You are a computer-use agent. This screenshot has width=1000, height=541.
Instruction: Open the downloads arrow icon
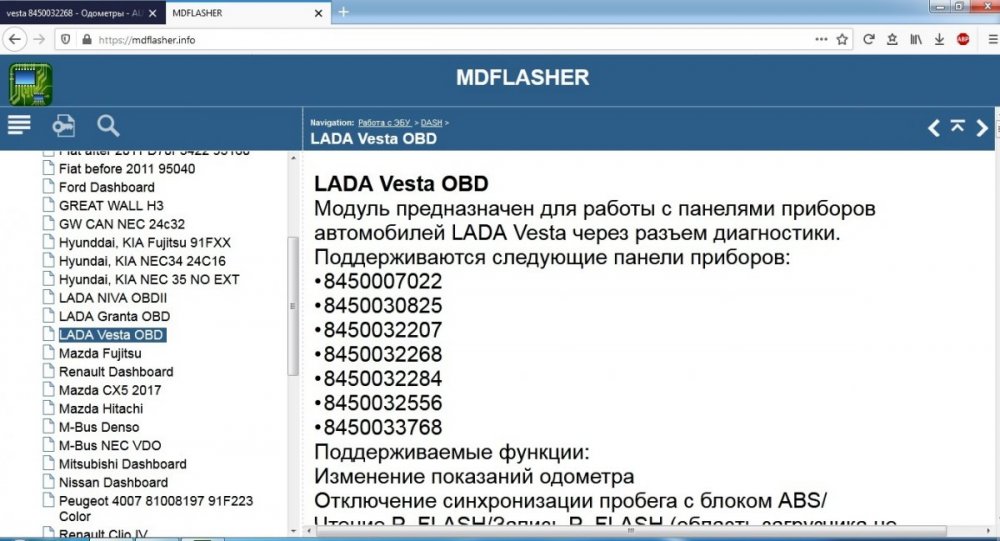(x=939, y=40)
